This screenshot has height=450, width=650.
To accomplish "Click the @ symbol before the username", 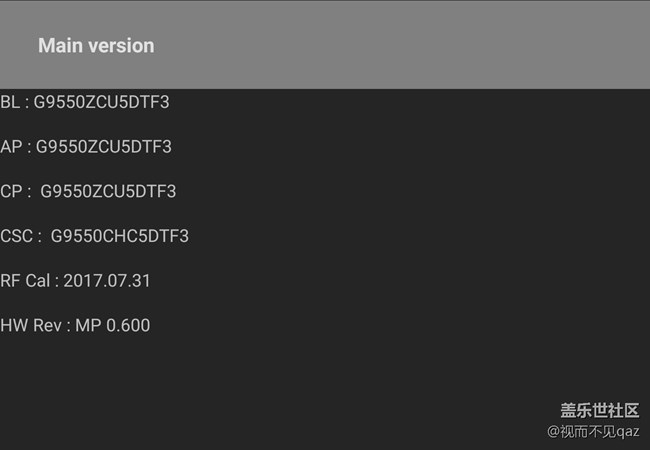I will [552, 431].
